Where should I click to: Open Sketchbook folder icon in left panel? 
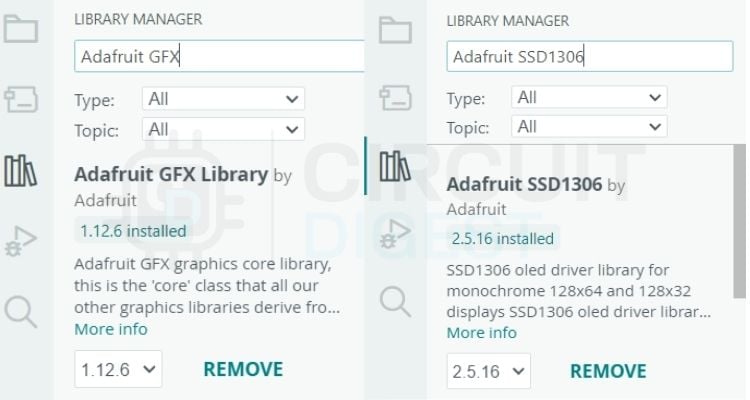coord(21,29)
